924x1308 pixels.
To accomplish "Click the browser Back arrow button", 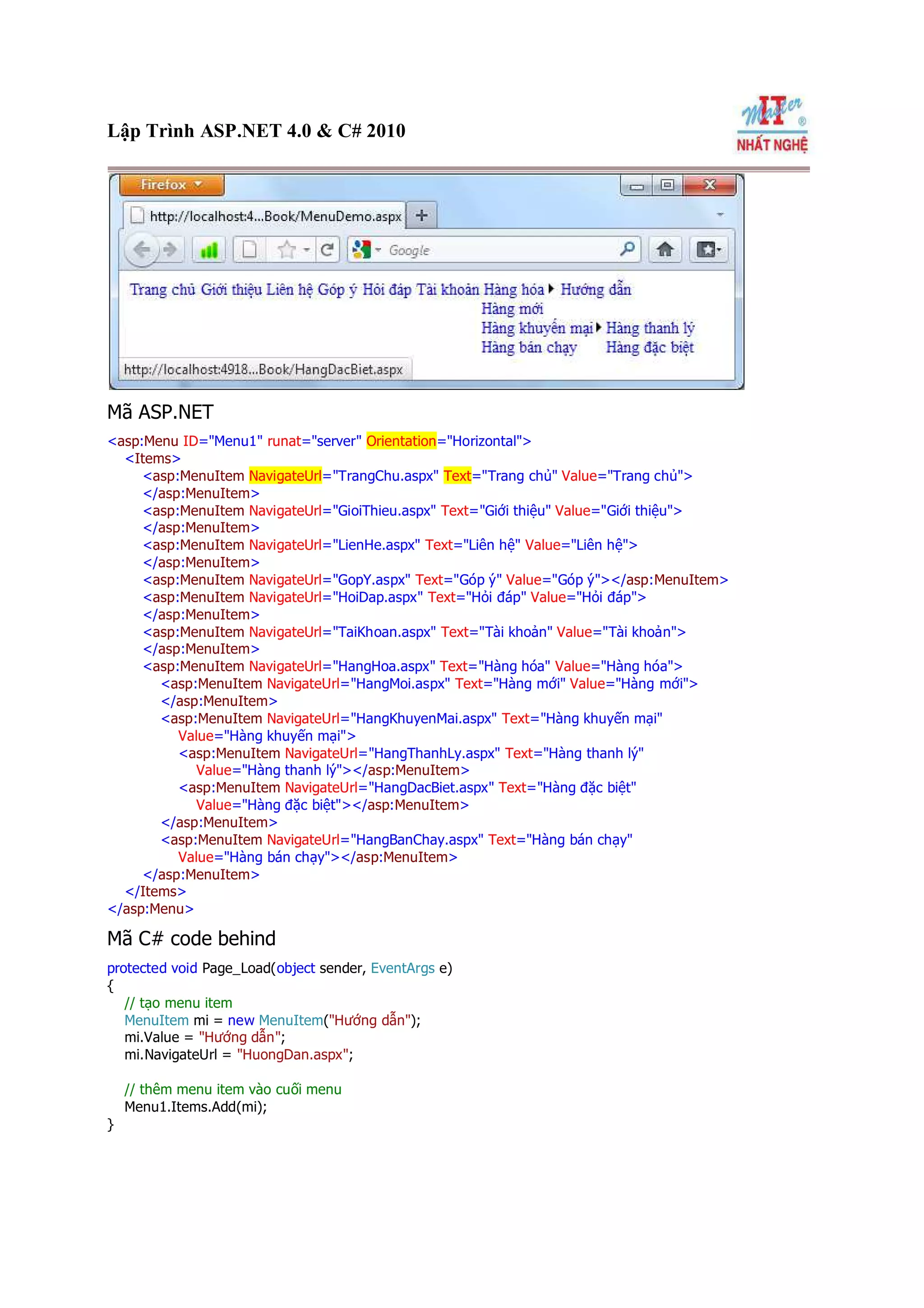I will 141,250.
